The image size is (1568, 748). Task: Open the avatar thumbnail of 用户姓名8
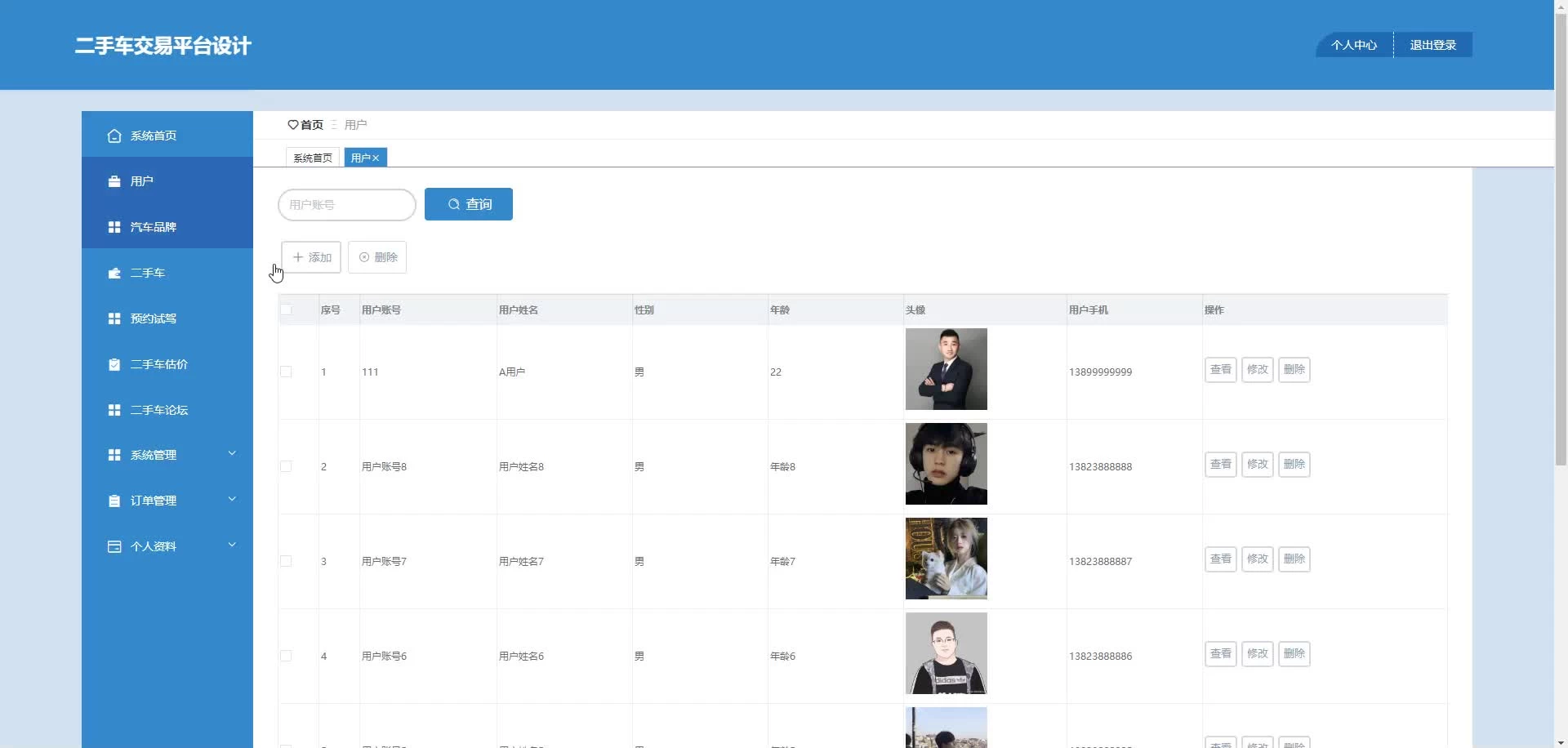click(x=947, y=464)
